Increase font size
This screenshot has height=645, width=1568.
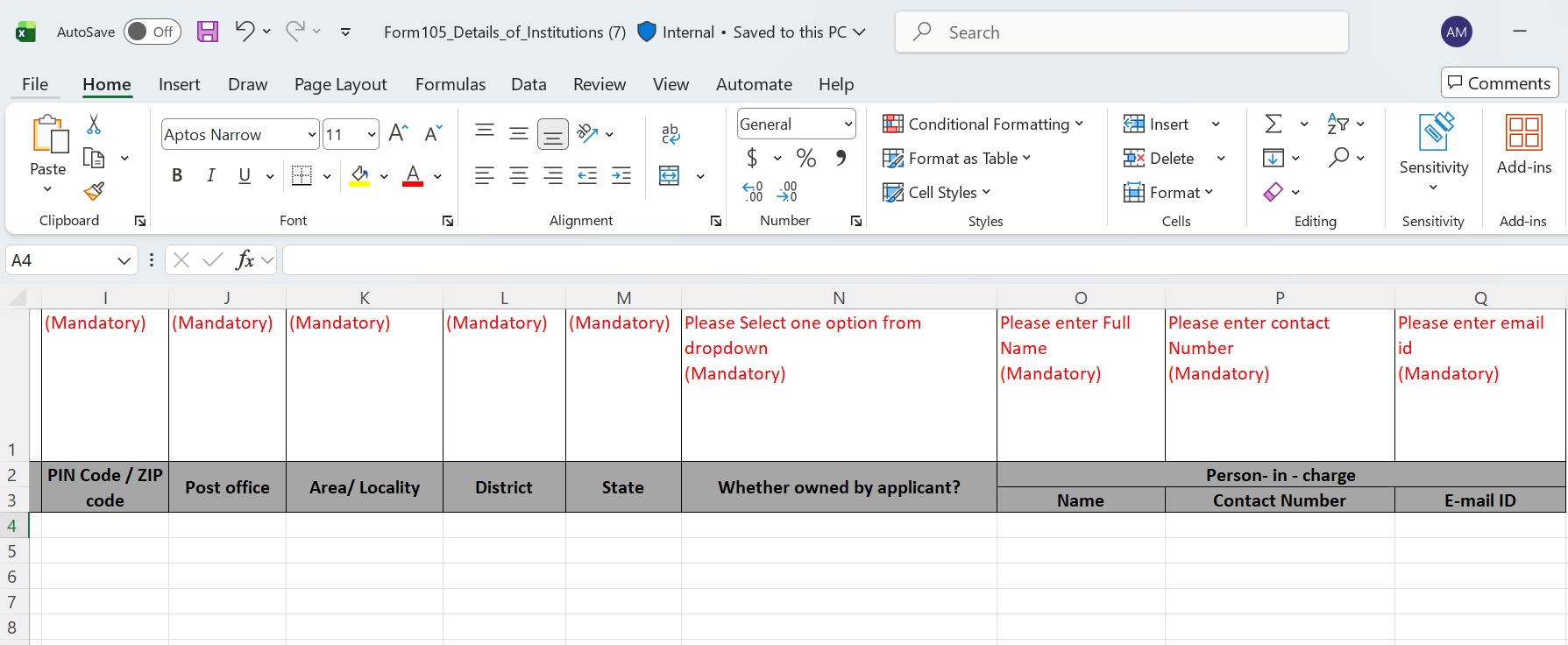point(398,133)
